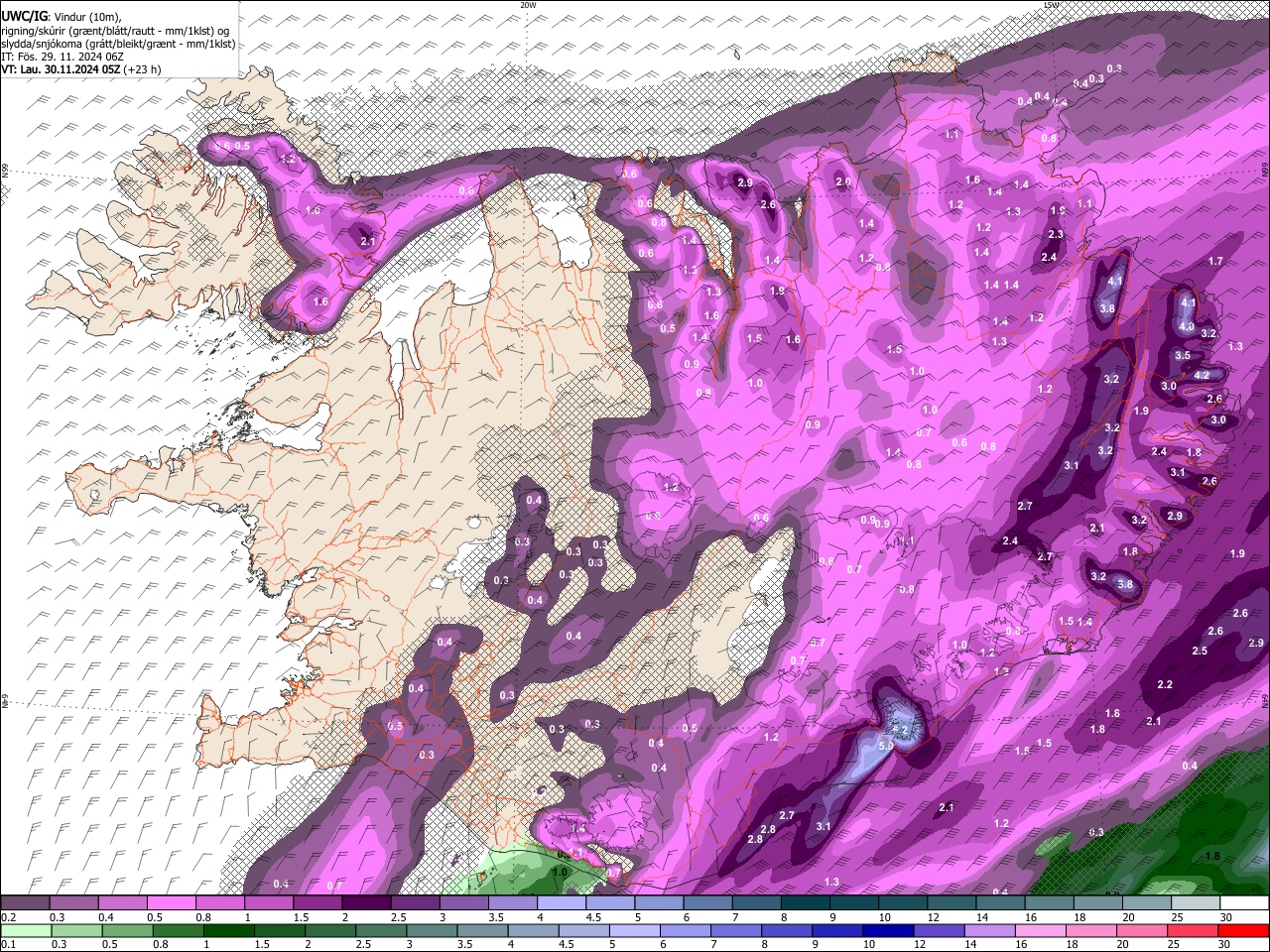Click the 5.9 precipitation value on the map
This screenshot has width=1270, height=952.
[x=886, y=745]
